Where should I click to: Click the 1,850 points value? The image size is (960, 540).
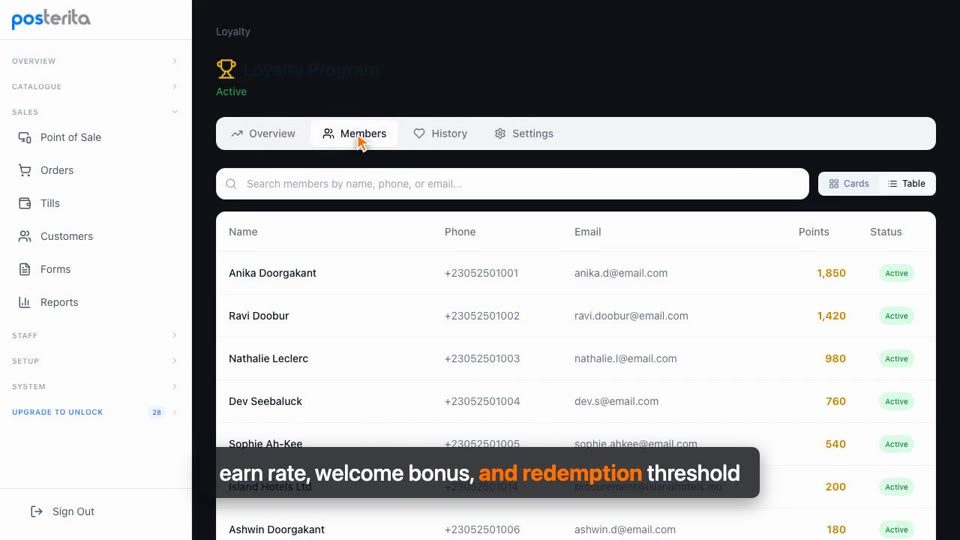831,273
